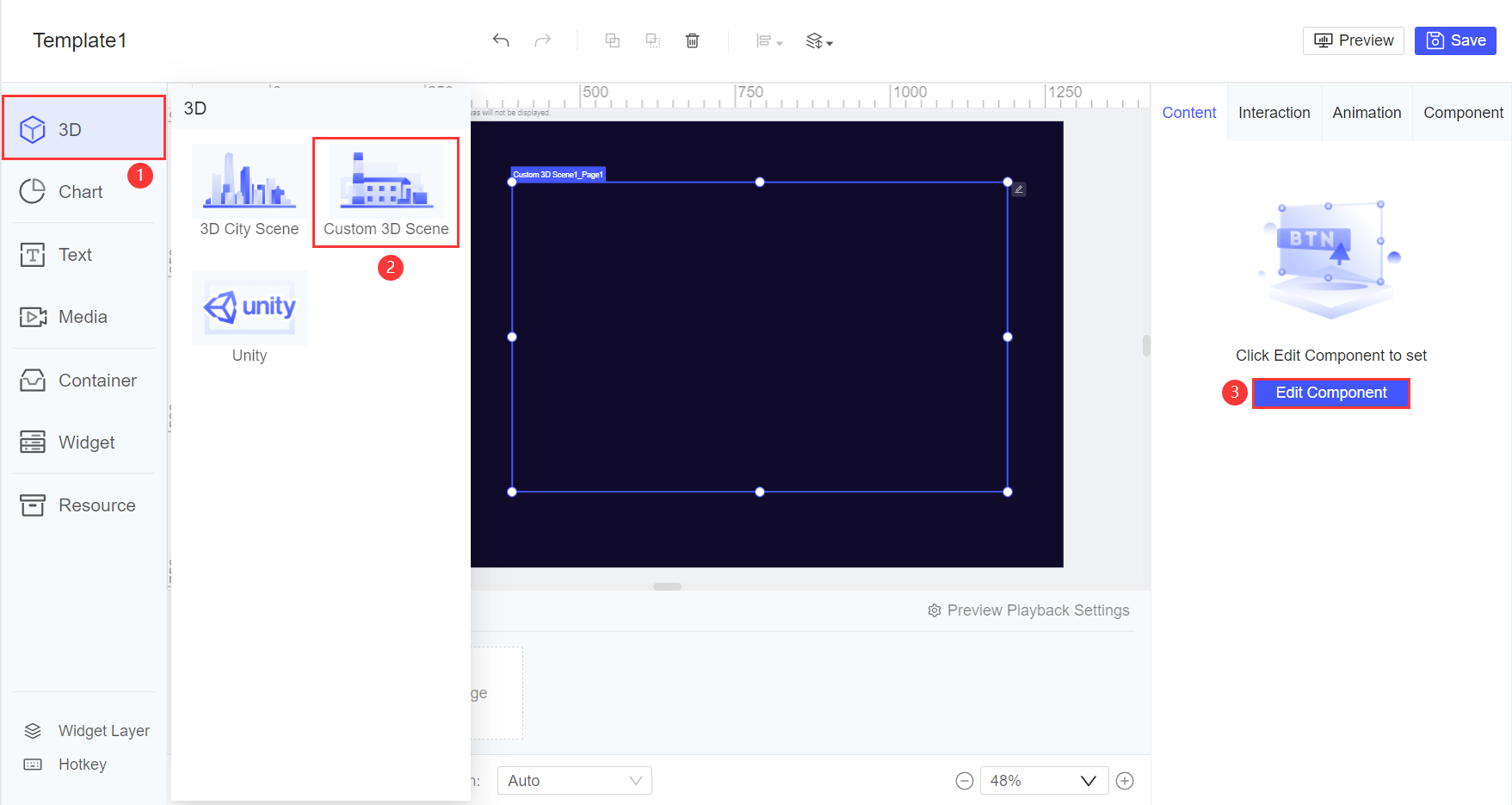Open Preview Playback Settings gear
Image resolution: width=1512 pixels, height=805 pixels.
tap(935, 610)
